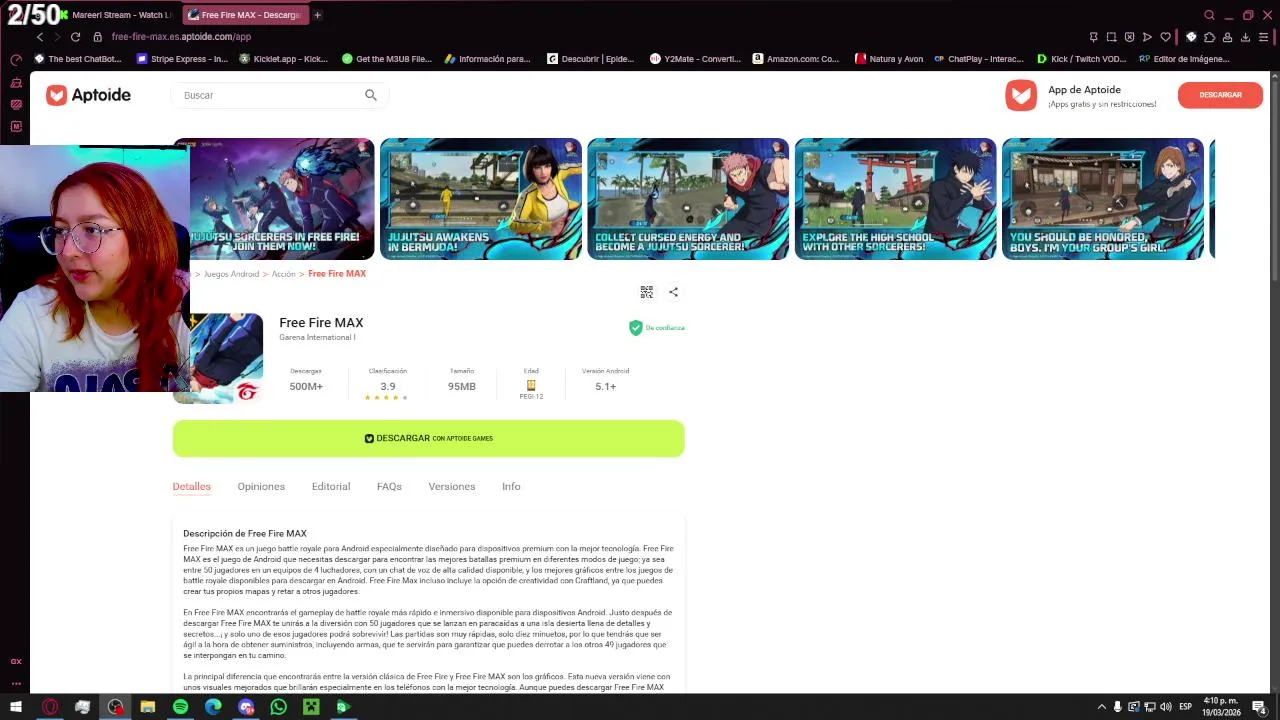The image size is (1280, 720).
Task: Open the Editor de Imágene bookmark
Action: pyautogui.click(x=1184, y=59)
